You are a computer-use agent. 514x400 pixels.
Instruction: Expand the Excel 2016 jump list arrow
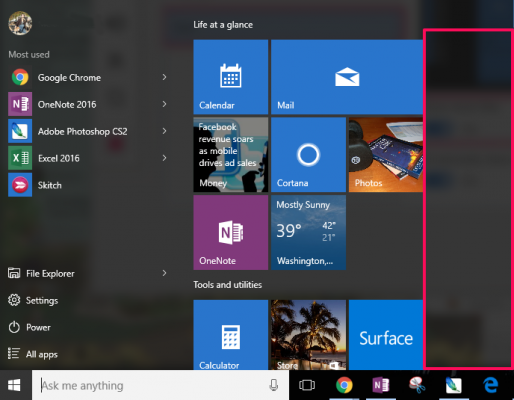[x=164, y=158]
